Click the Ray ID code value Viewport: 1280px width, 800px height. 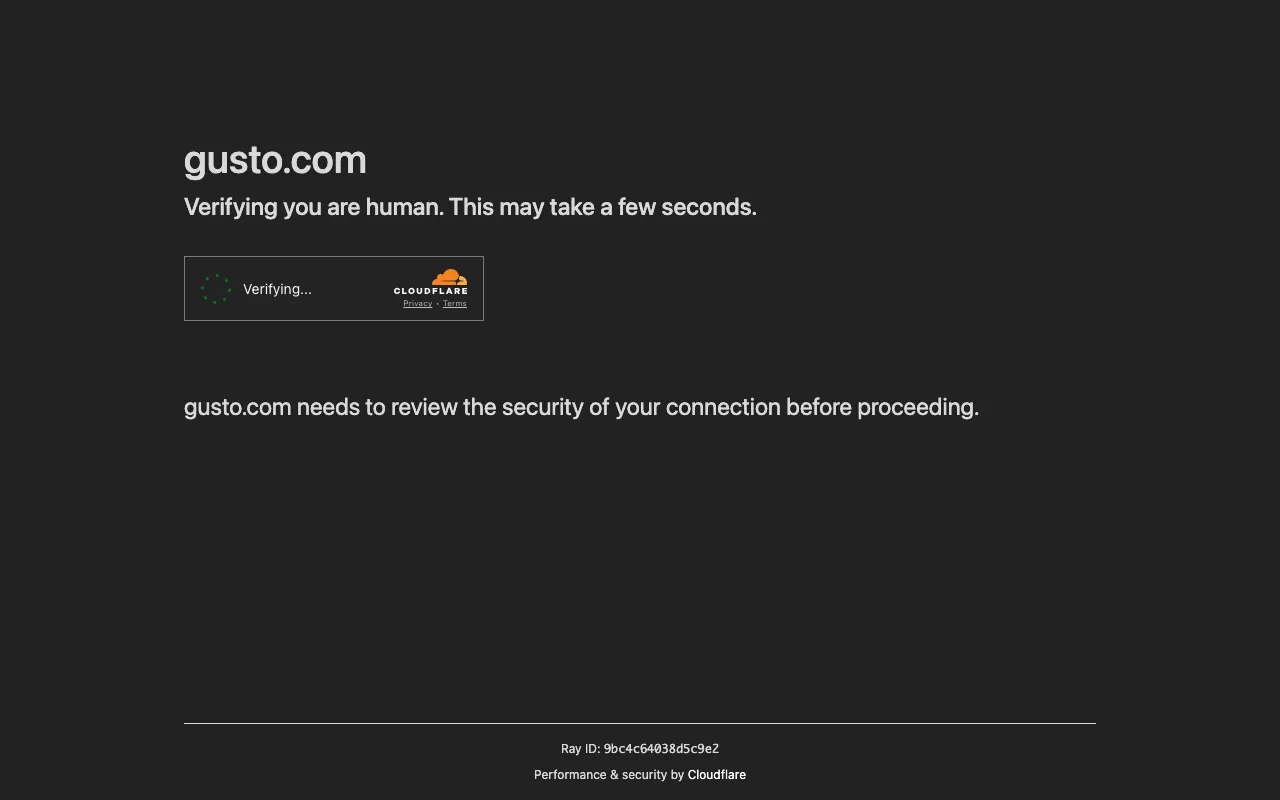pos(661,749)
